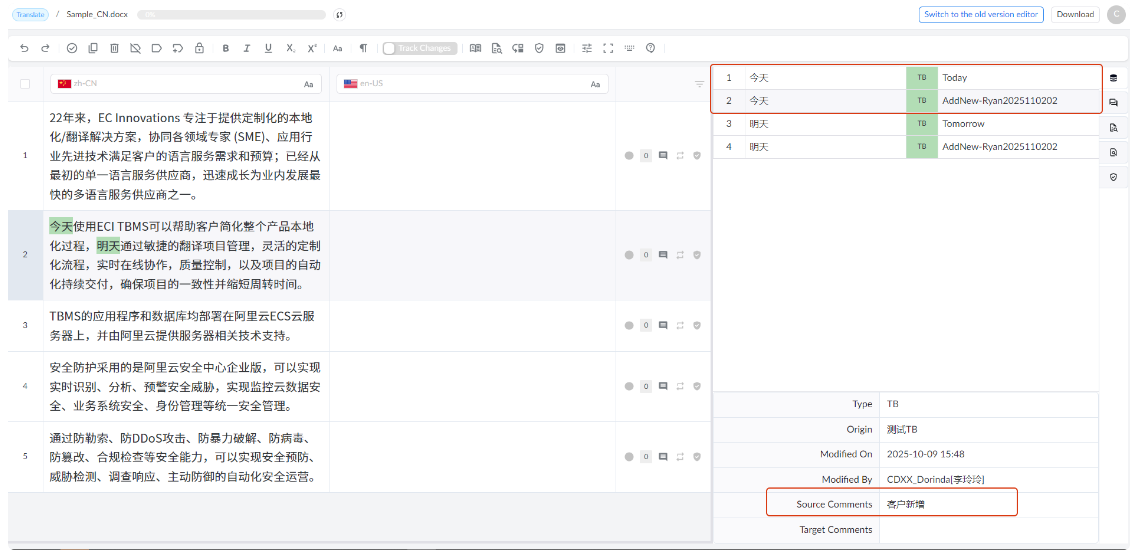The height and width of the screenshot is (550, 1131).
Task: Insert a tag using the tag icon
Action: pyautogui.click(x=157, y=48)
